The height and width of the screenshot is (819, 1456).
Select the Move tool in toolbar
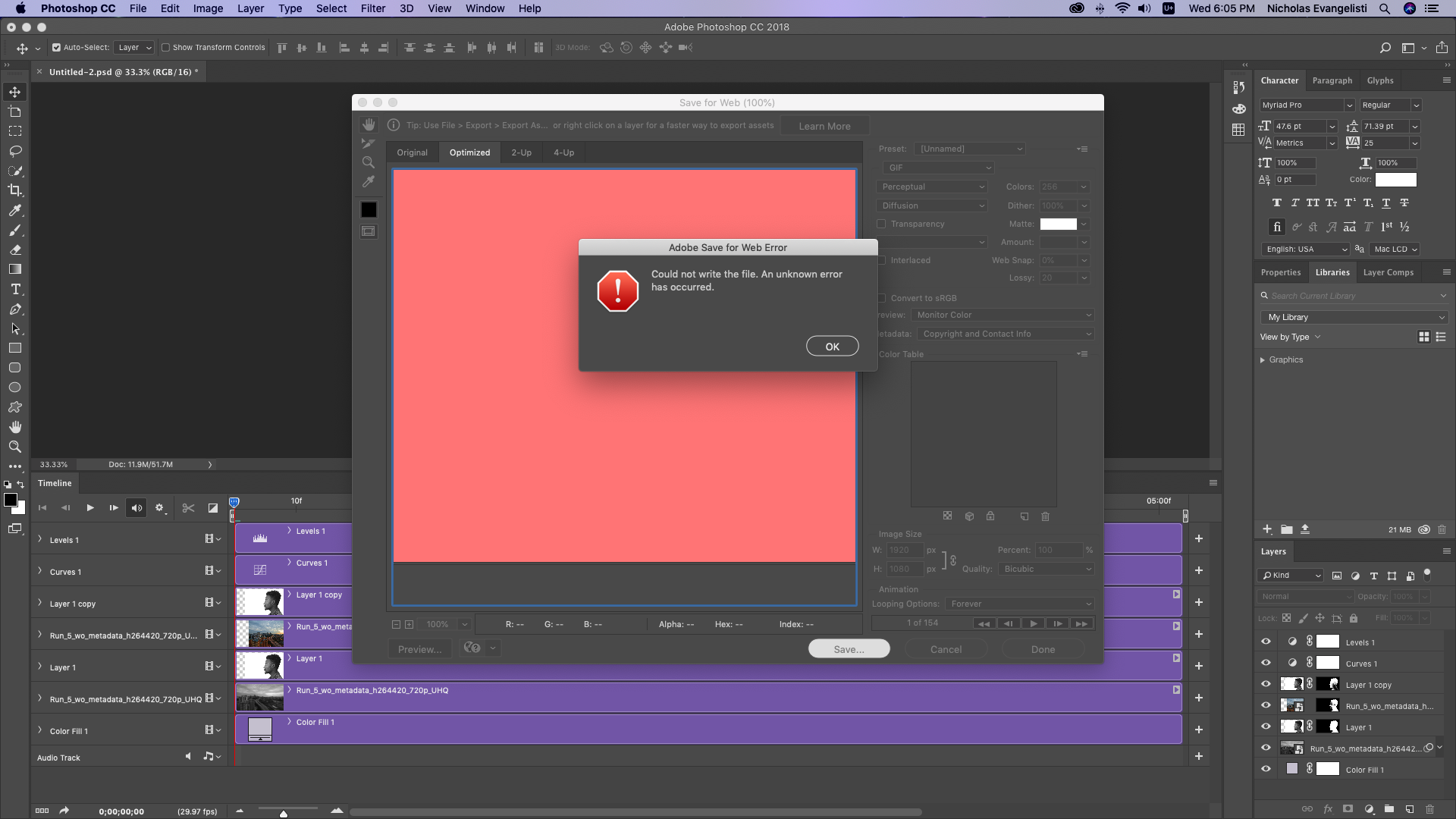coord(14,91)
